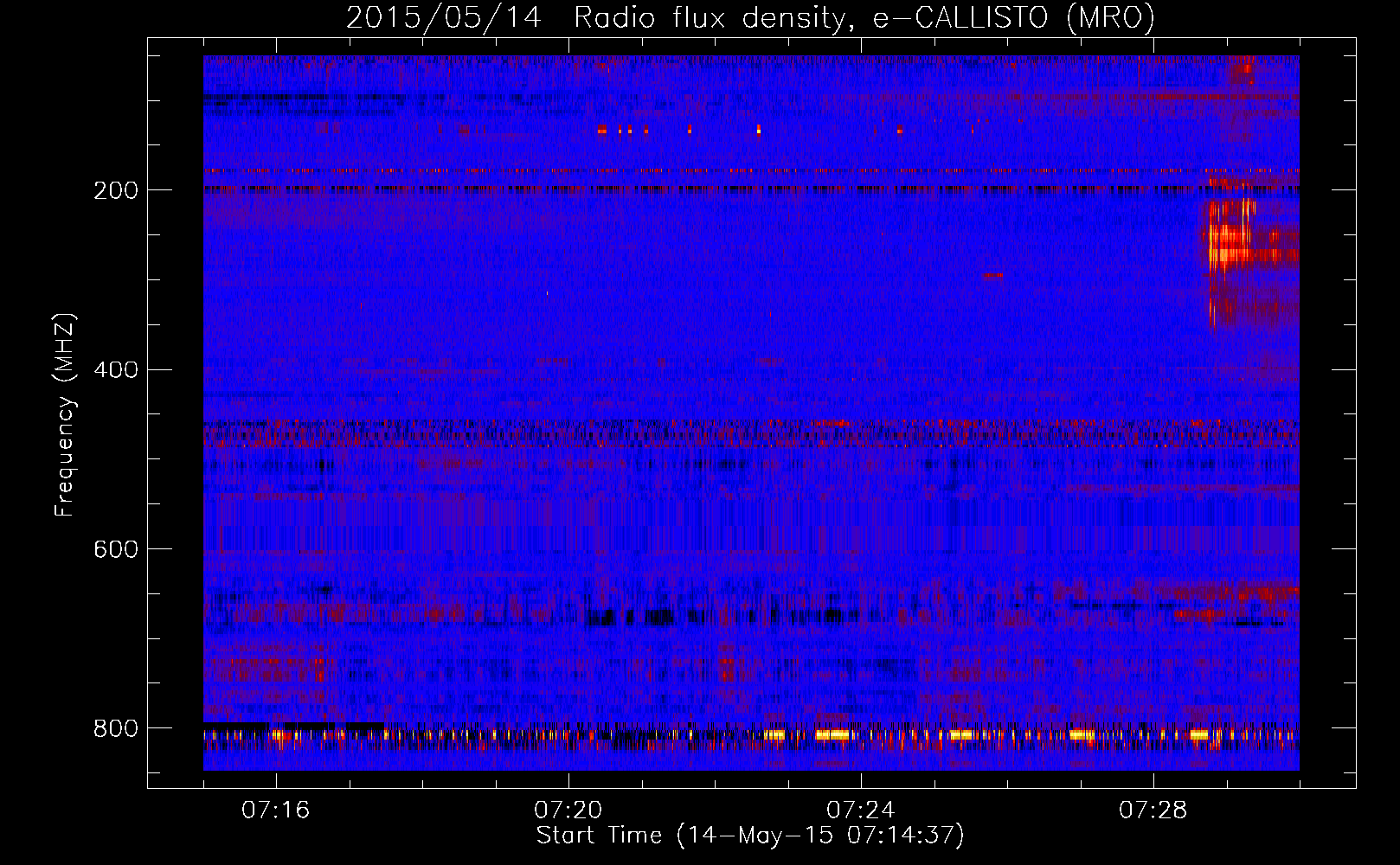This screenshot has height=865, width=1400.
Task: Click the 07:24 time tick label
Action: click(861, 811)
